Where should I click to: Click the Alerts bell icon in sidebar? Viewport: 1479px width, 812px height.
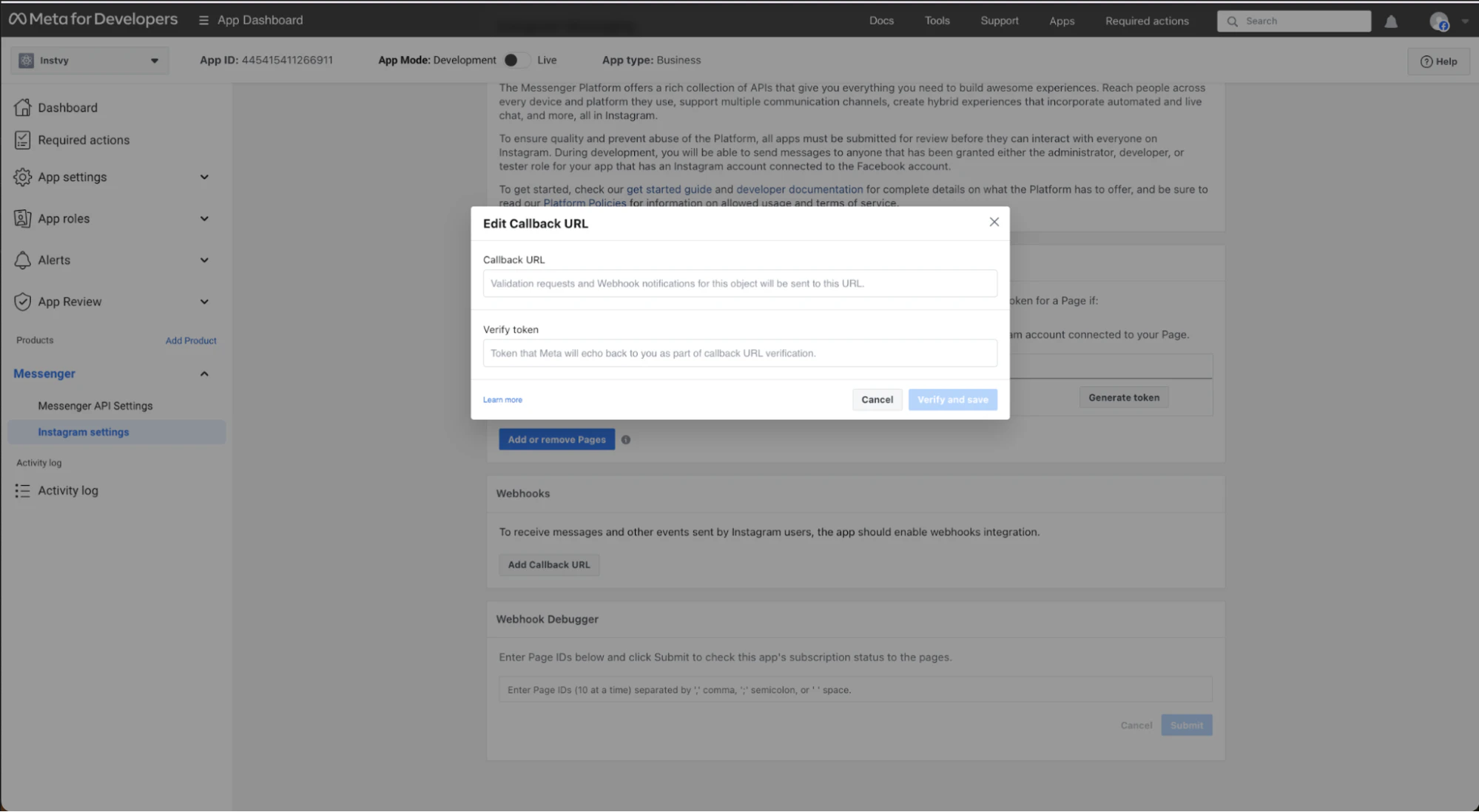click(22, 260)
